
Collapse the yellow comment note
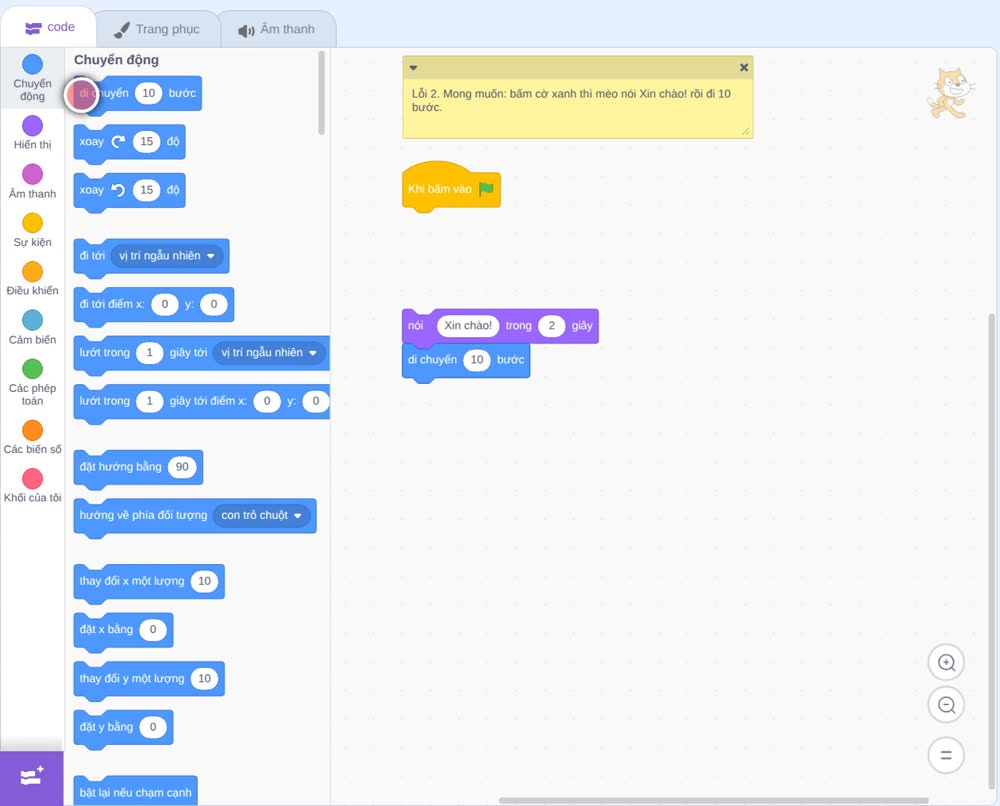point(413,68)
